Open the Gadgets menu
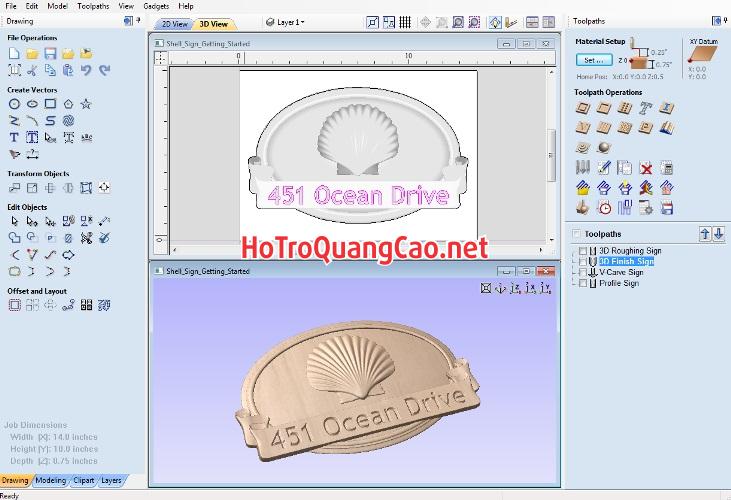The width and height of the screenshot is (731, 500). [156, 6]
